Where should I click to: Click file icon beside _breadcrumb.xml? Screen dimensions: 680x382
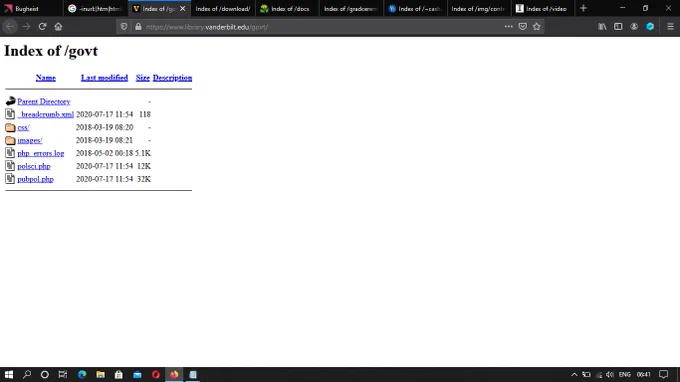10,114
